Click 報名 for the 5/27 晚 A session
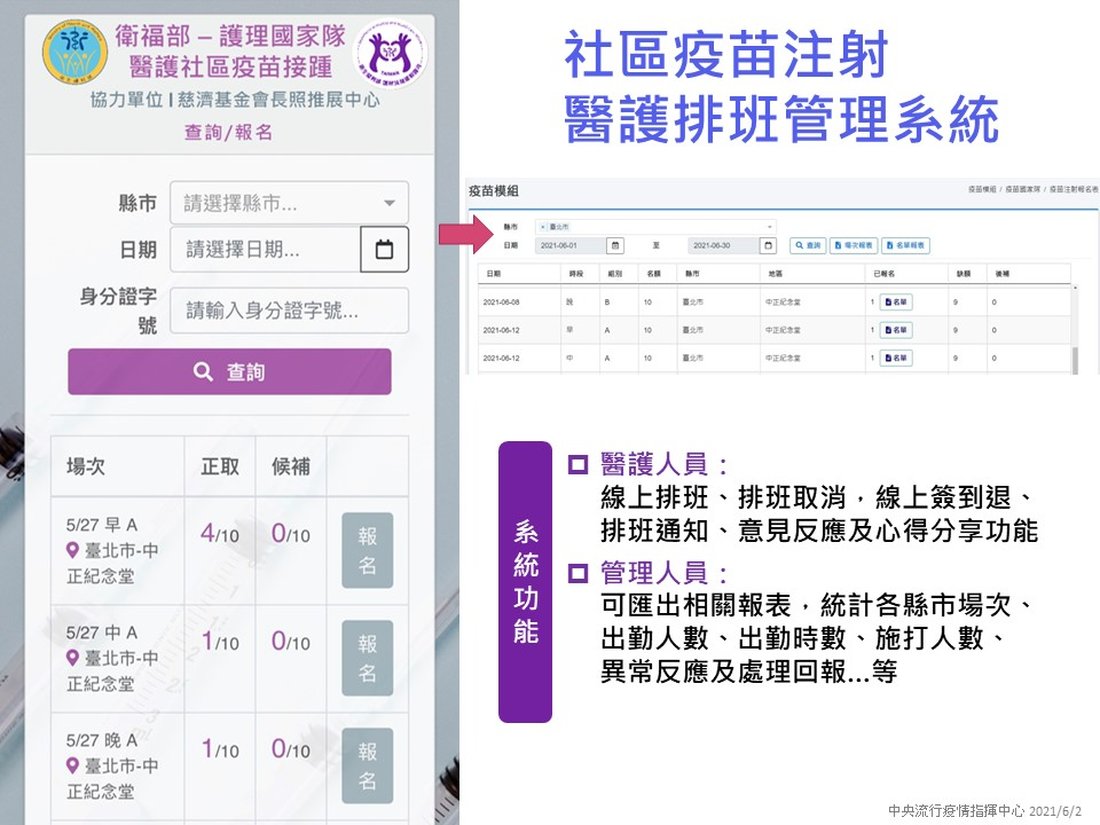This screenshot has width=1100, height=825. point(367,765)
